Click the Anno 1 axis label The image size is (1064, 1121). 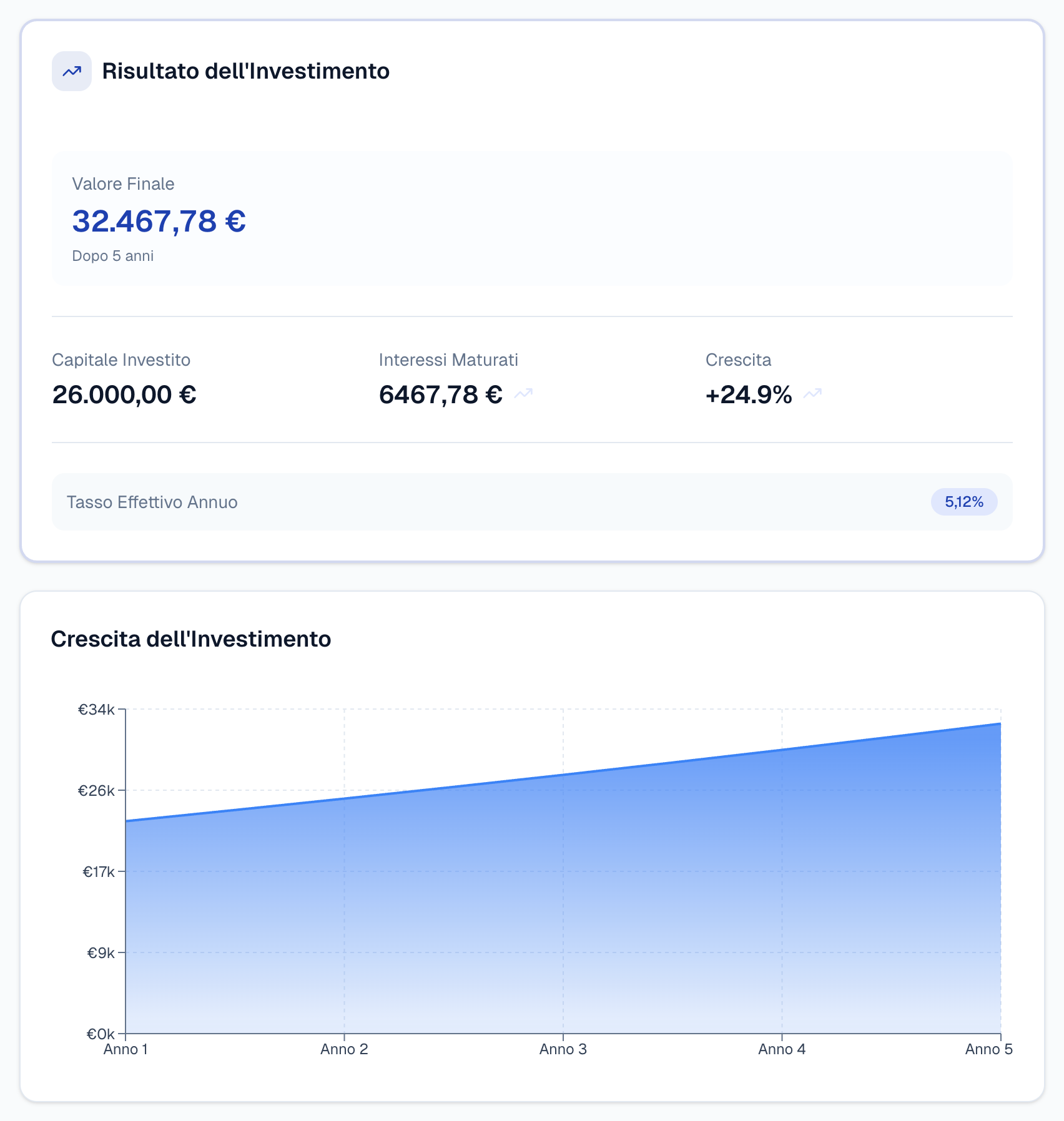(126, 1049)
